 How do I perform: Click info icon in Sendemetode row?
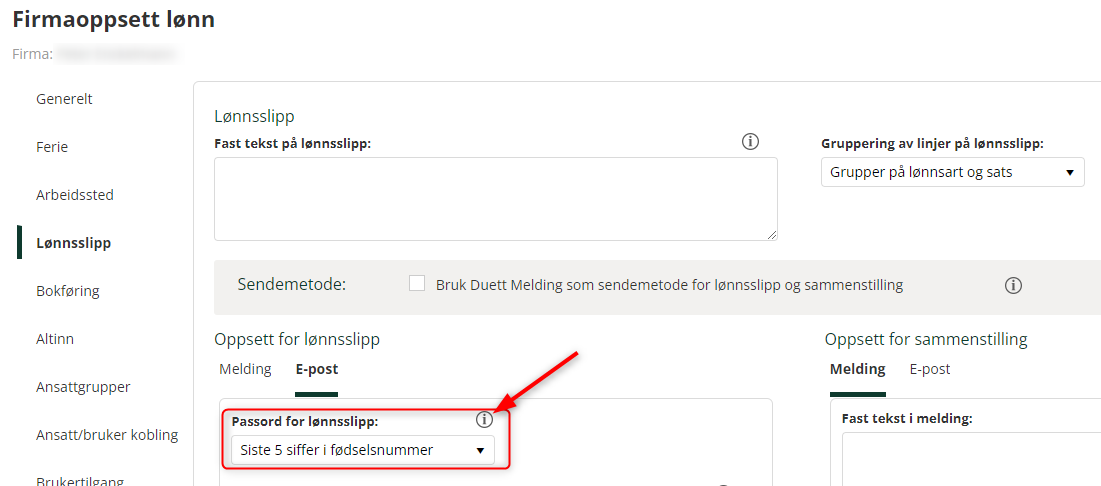pos(1013,285)
